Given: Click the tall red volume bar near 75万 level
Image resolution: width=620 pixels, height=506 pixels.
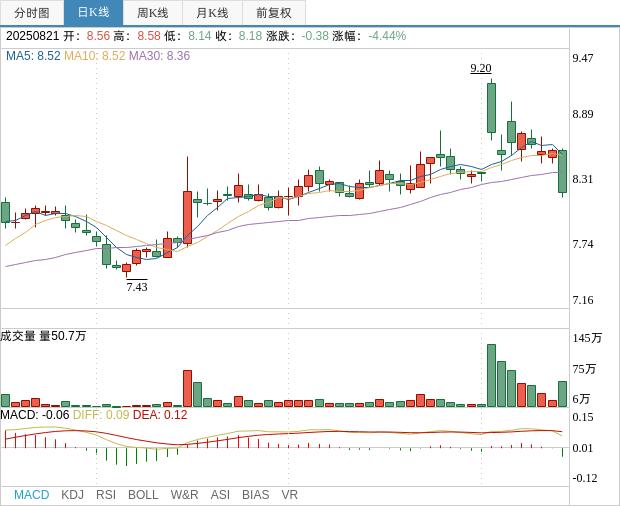Looking at the screenshot, I should tap(187, 389).
